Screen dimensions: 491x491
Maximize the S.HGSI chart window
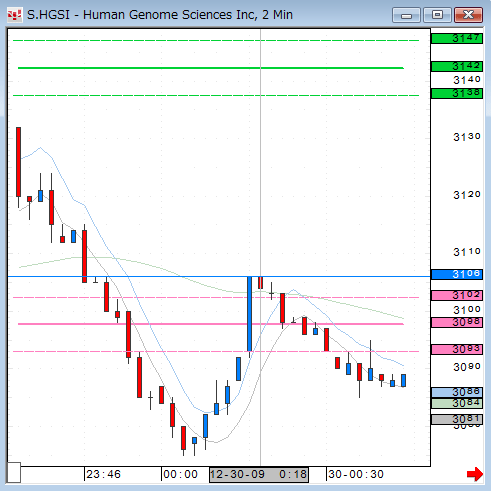coord(437,15)
